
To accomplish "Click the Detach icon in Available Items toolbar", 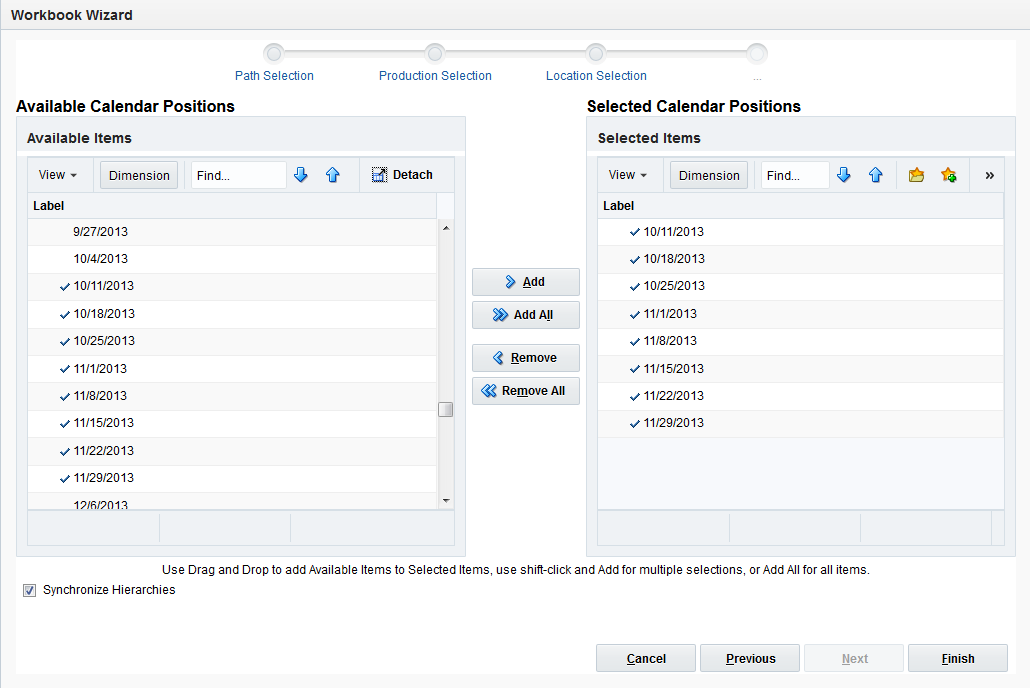I will tap(380, 175).
